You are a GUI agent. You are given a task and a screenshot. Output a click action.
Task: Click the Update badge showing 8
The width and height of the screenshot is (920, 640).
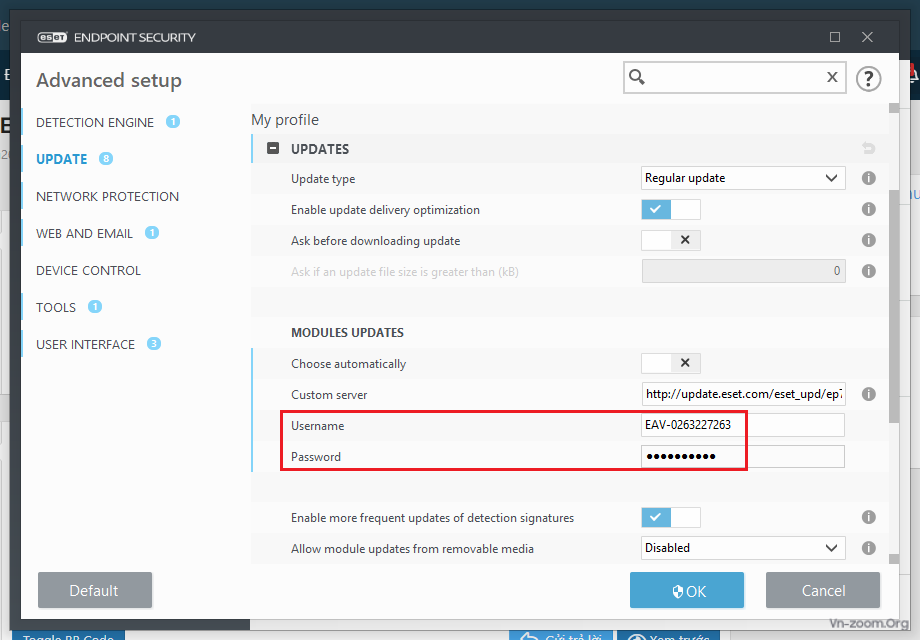pos(106,158)
